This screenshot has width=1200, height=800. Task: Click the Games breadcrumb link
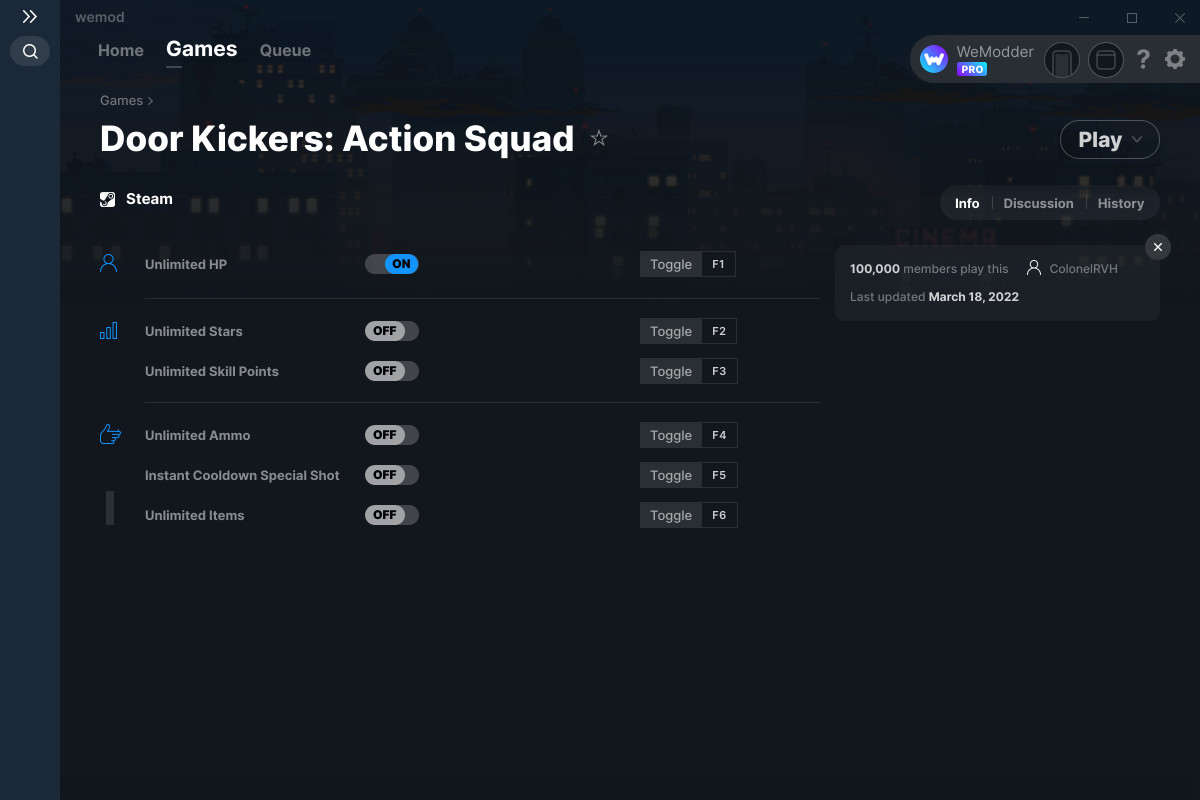pyautogui.click(x=121, y=101)
